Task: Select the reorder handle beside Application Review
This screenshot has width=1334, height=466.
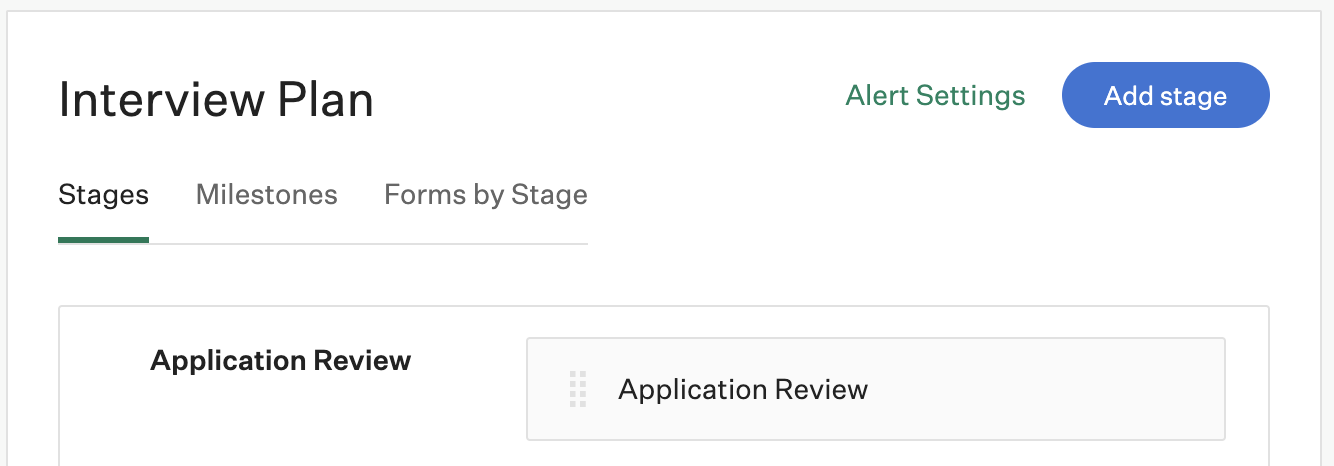Action: tap(578, 389)
